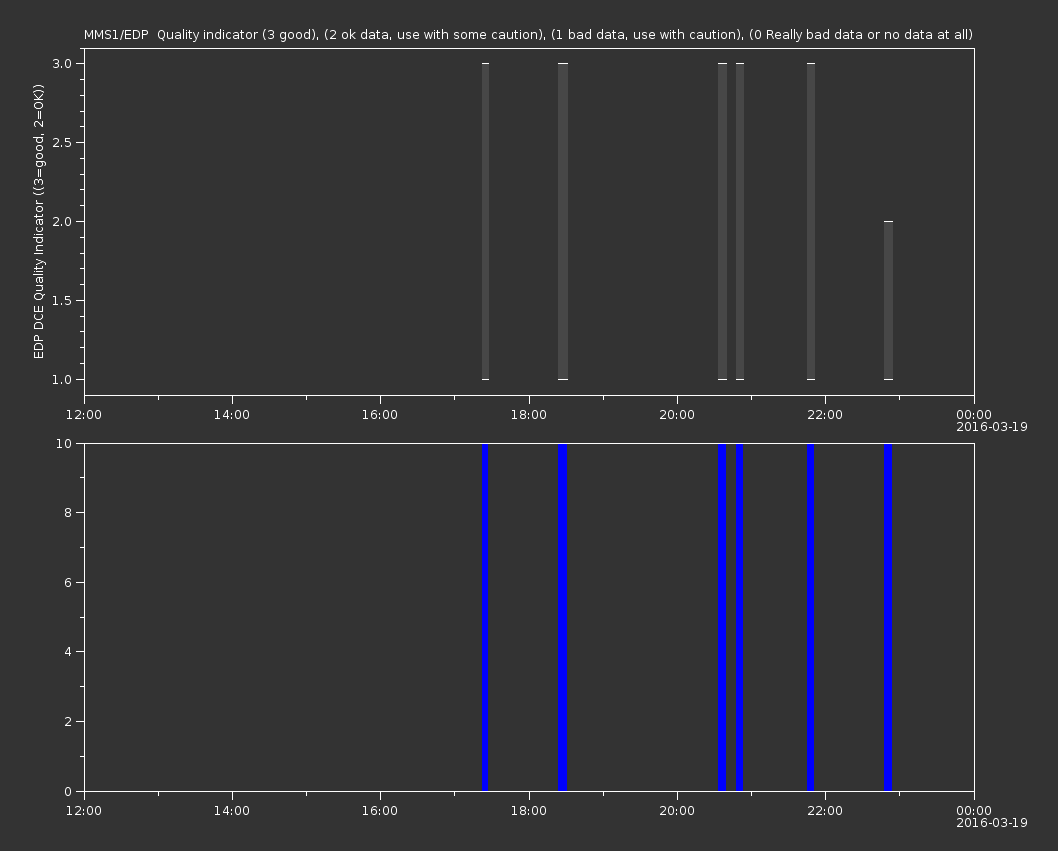
Task: Click the plot title MMS1/EDP Quality indicator
Action: (528, 34)
